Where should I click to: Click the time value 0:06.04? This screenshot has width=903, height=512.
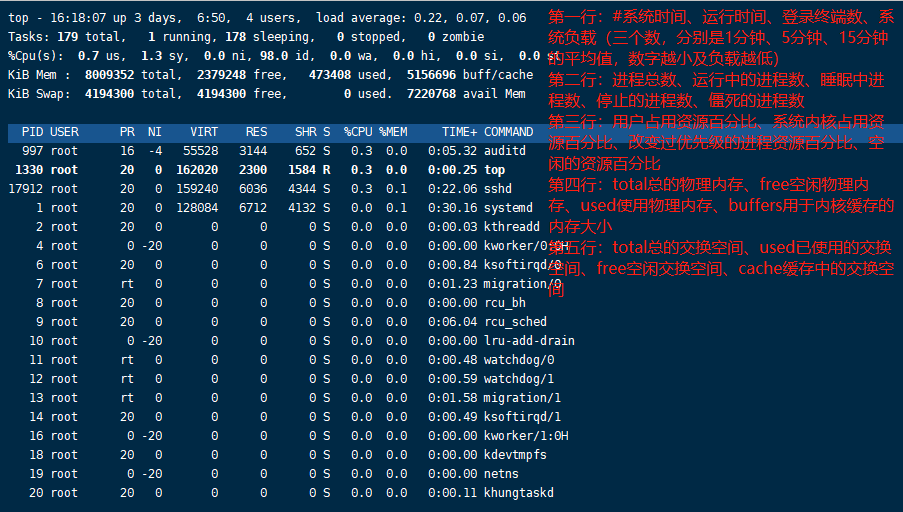pyautogui.click(x=453, y=322)
